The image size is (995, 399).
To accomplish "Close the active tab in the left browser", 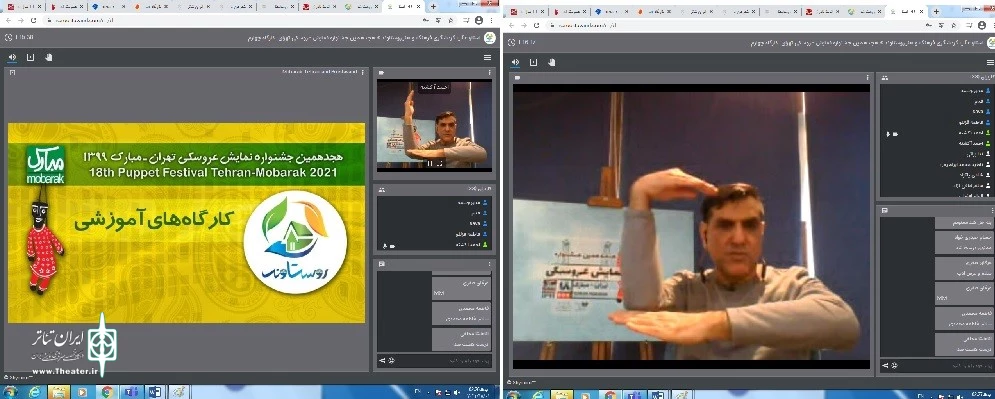I will (x=419, y=6).
